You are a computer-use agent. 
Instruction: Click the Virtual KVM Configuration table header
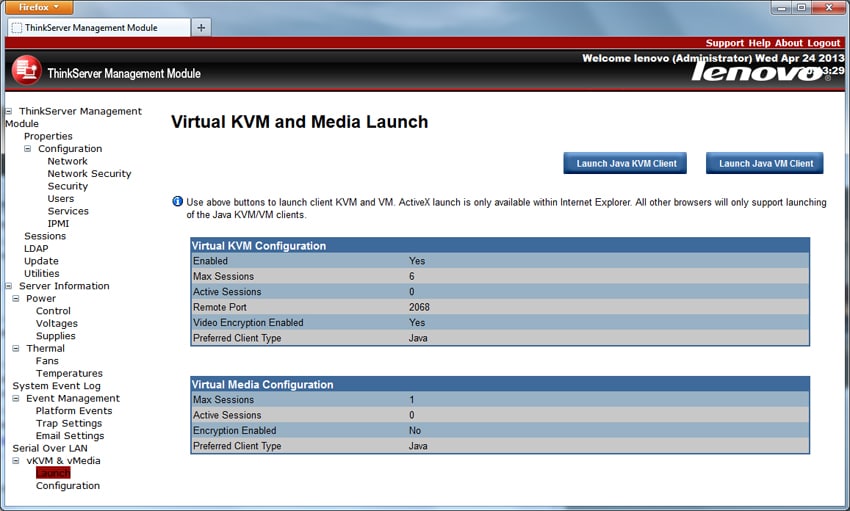500,245
